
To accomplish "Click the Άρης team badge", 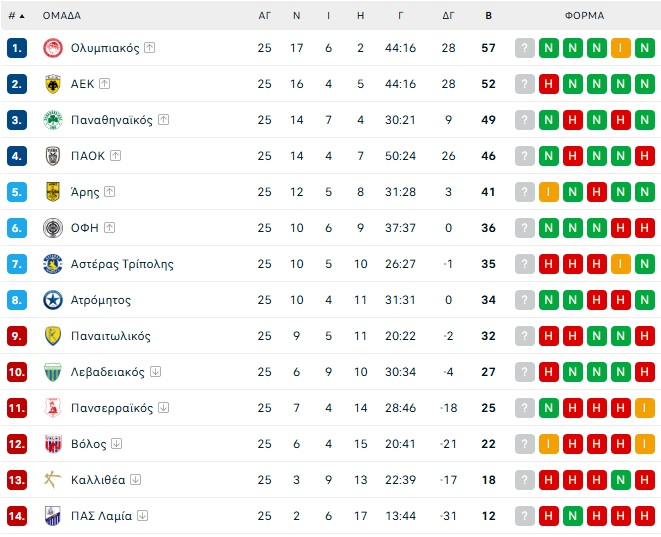I will (52, 192).
